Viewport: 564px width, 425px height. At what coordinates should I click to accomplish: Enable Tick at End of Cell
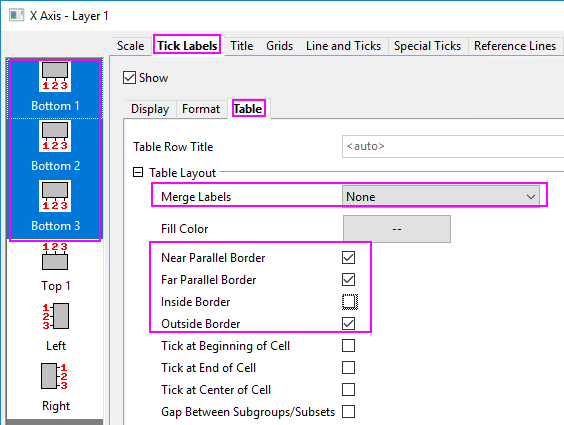tap(348, 367)
